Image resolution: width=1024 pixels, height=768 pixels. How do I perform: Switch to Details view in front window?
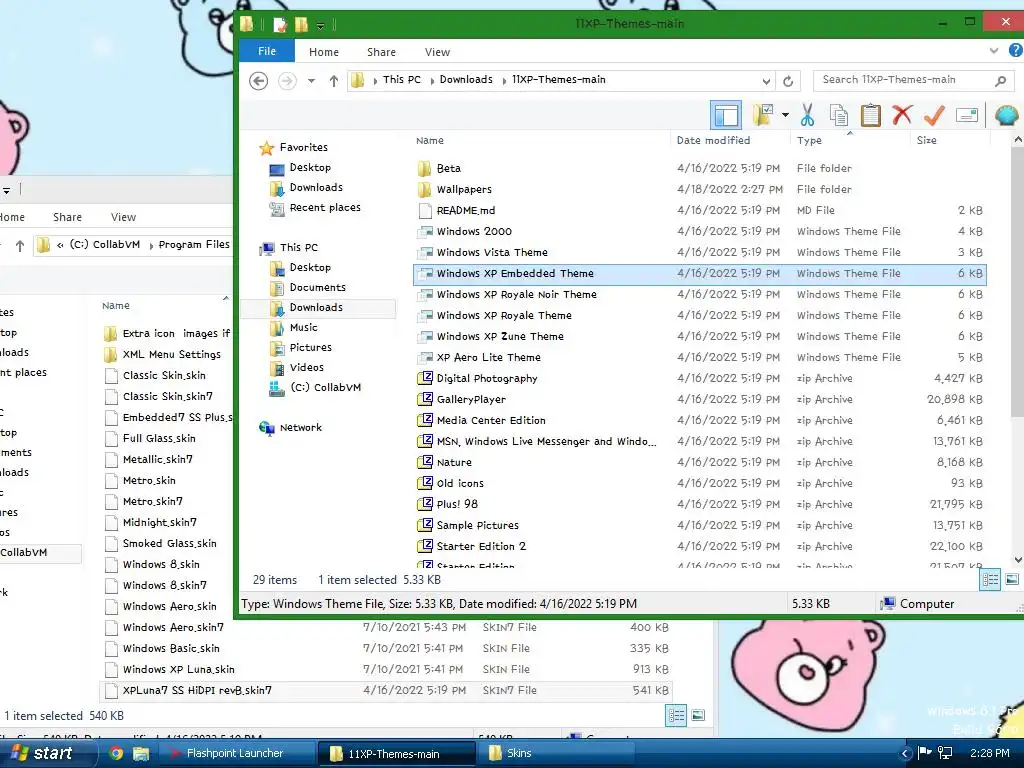(x=990, y=580)
